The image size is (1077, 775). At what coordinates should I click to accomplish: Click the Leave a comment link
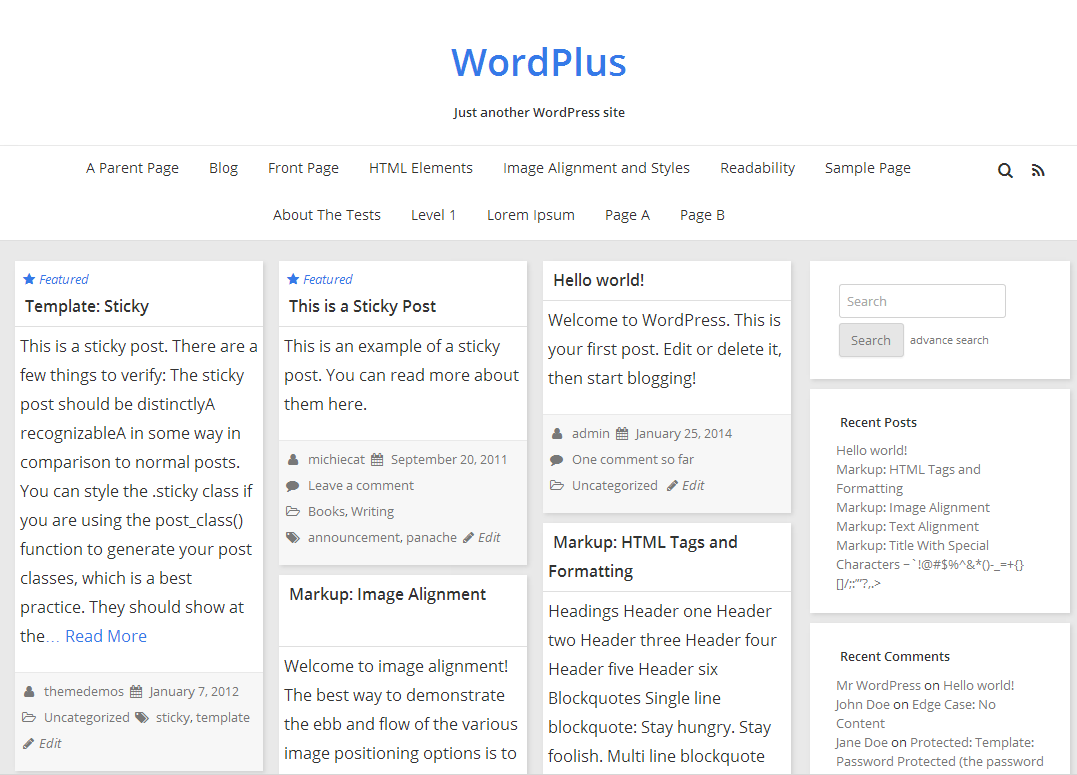361,485
